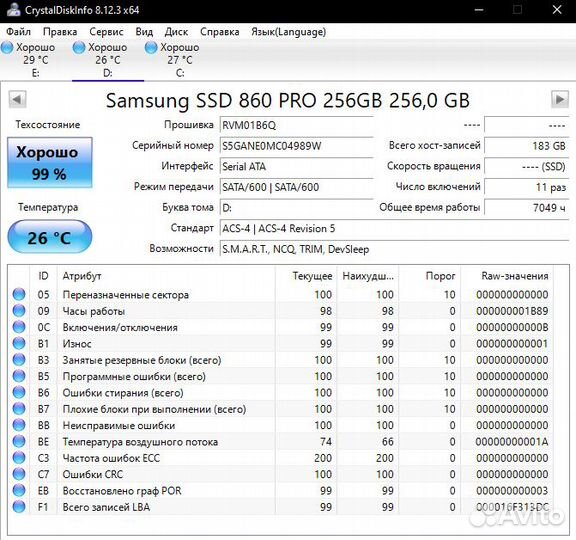Screen dimensions: 576x540
Task: Open the Файл menu
Action: [18, 32]
